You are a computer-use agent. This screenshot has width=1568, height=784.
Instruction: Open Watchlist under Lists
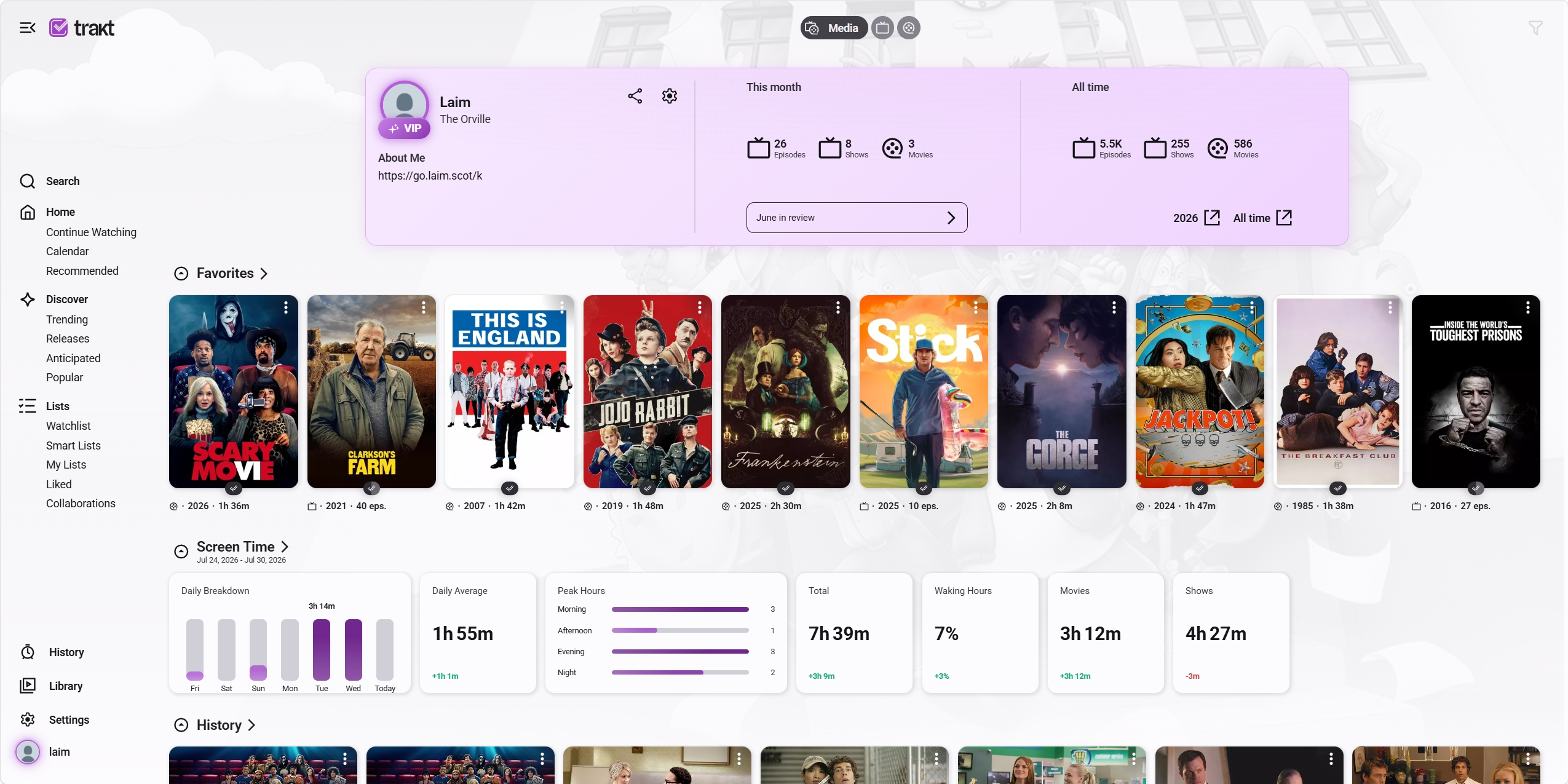pos(68,426)
